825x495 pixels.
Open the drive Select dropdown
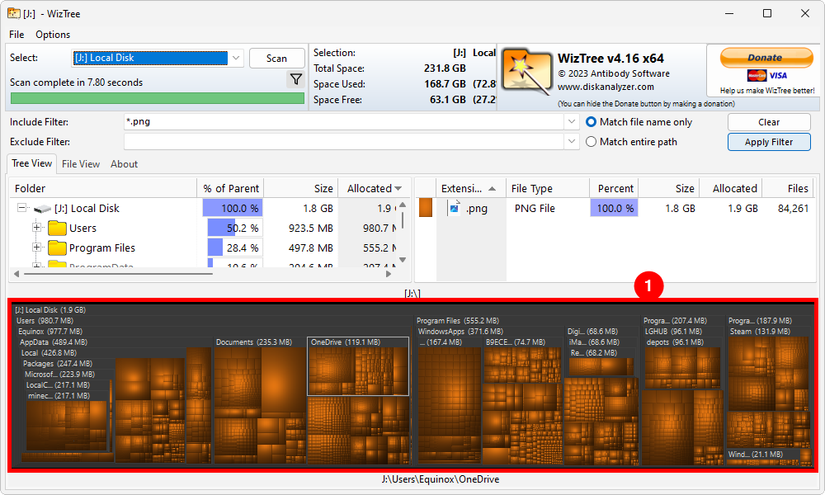coord(235,58)
